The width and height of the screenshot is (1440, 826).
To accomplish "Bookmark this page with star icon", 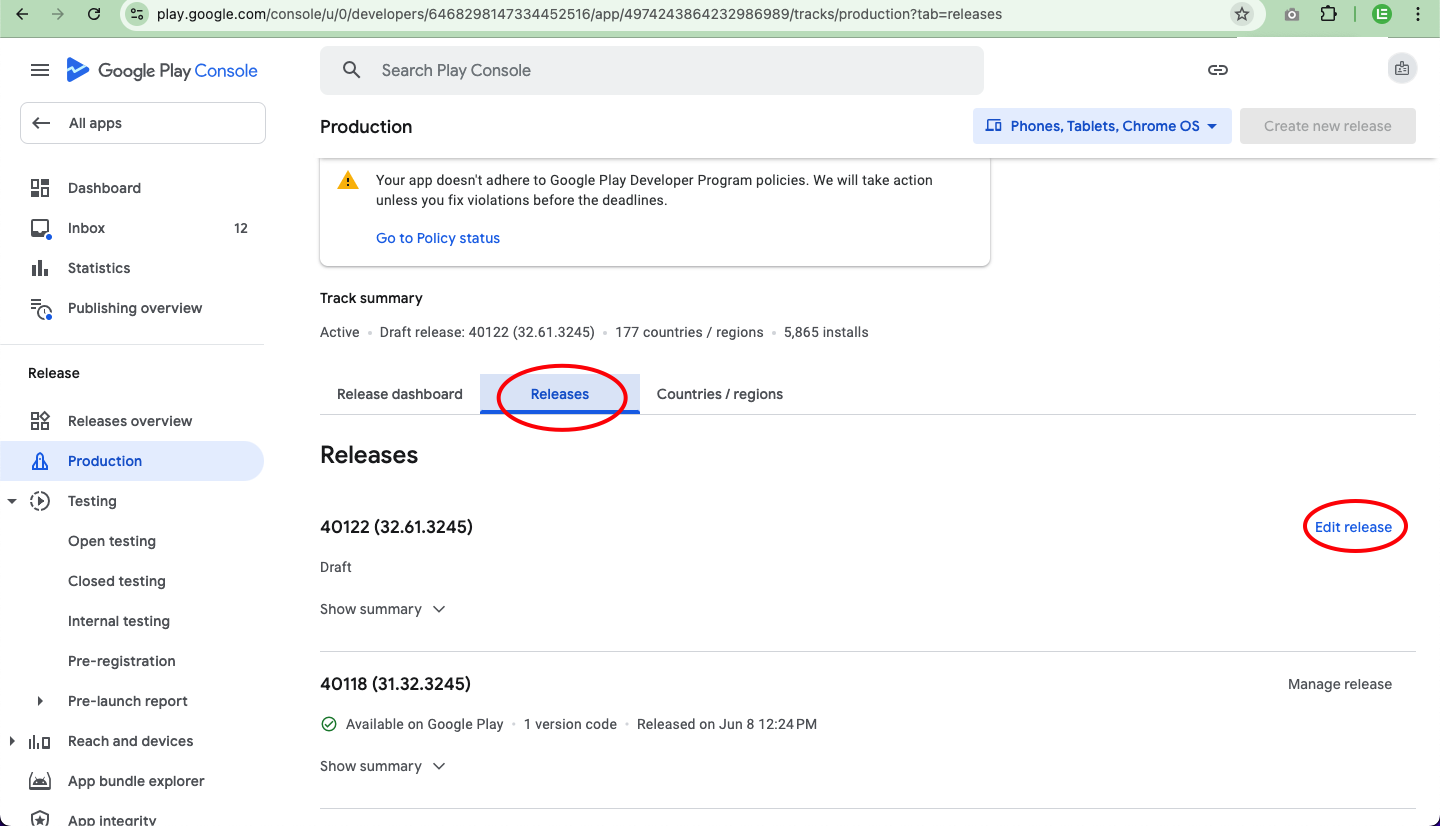I will (x=1241, y=14).
